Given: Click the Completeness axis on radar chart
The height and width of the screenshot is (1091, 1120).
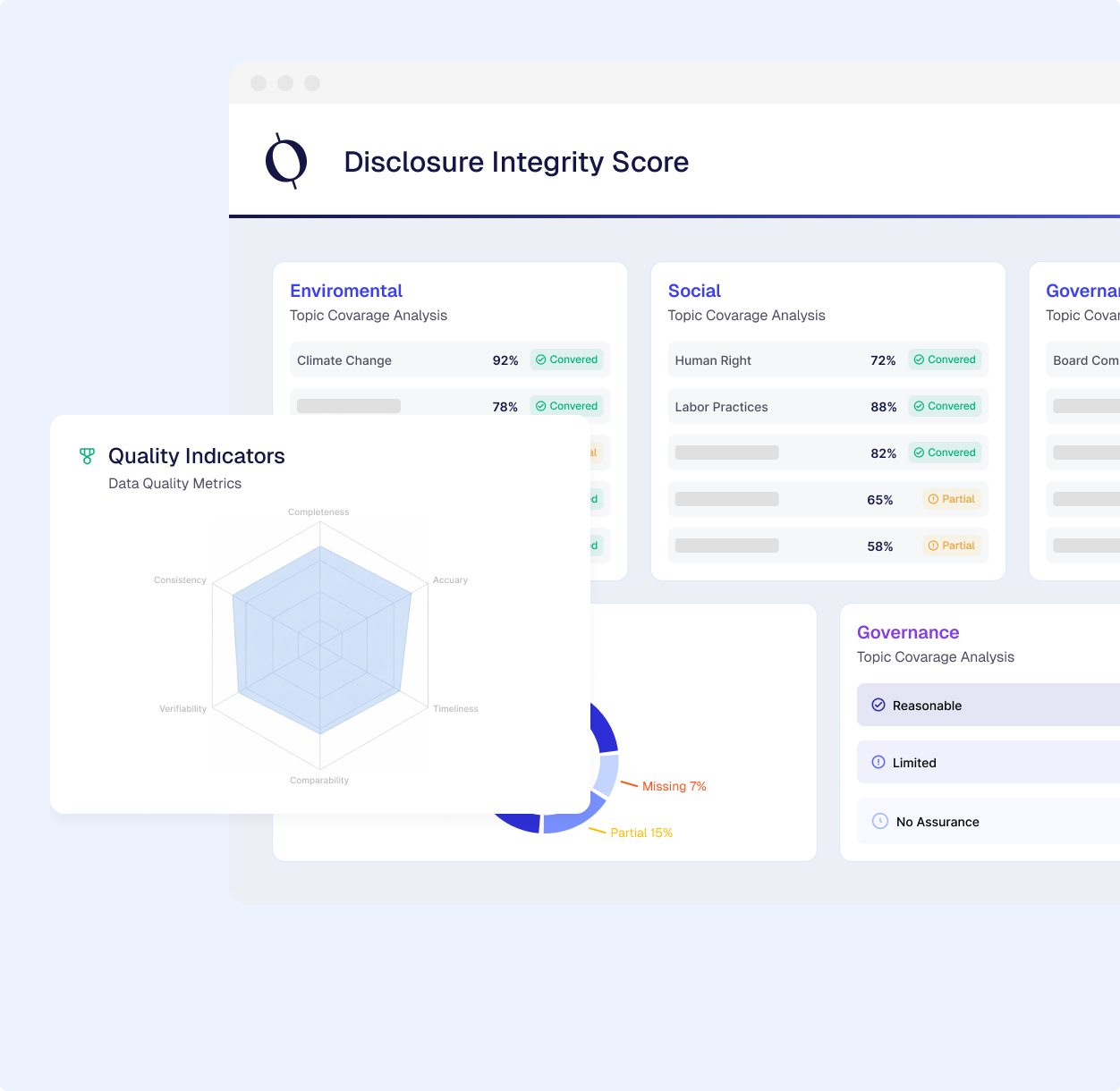Looking at the screenshot, I should 318,512.
